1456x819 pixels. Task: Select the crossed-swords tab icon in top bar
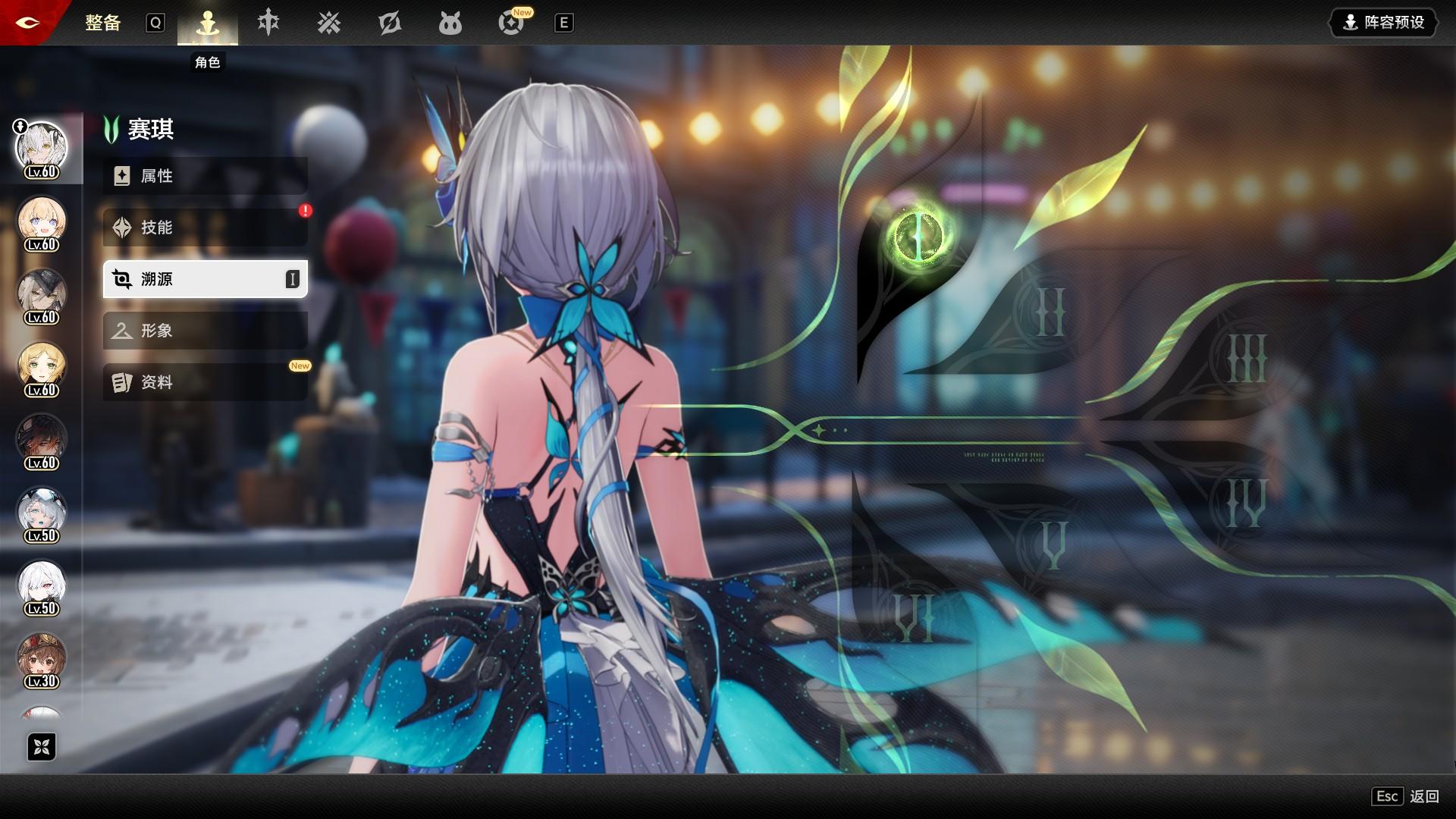pos(329,23)
